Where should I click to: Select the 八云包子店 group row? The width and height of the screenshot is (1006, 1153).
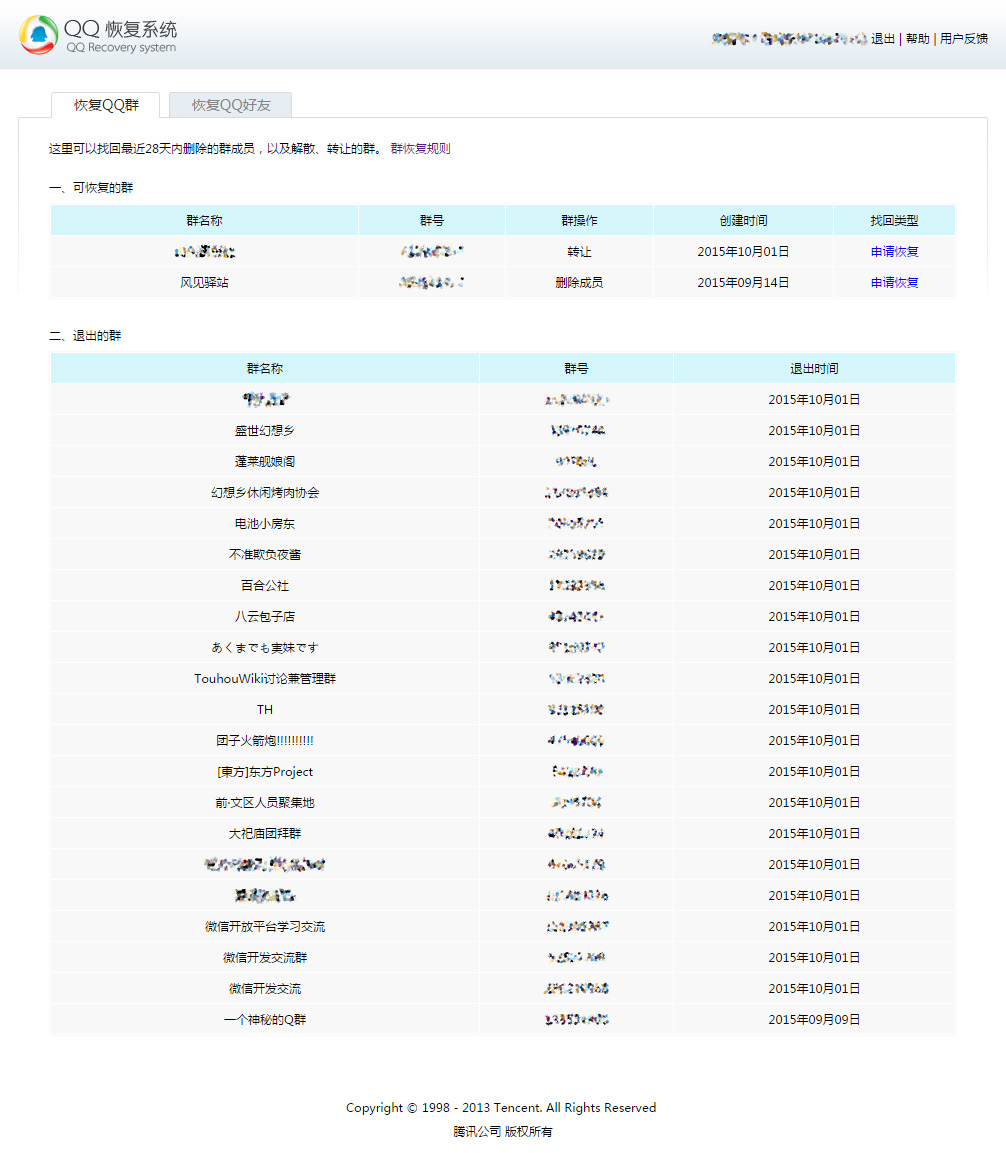503,616
